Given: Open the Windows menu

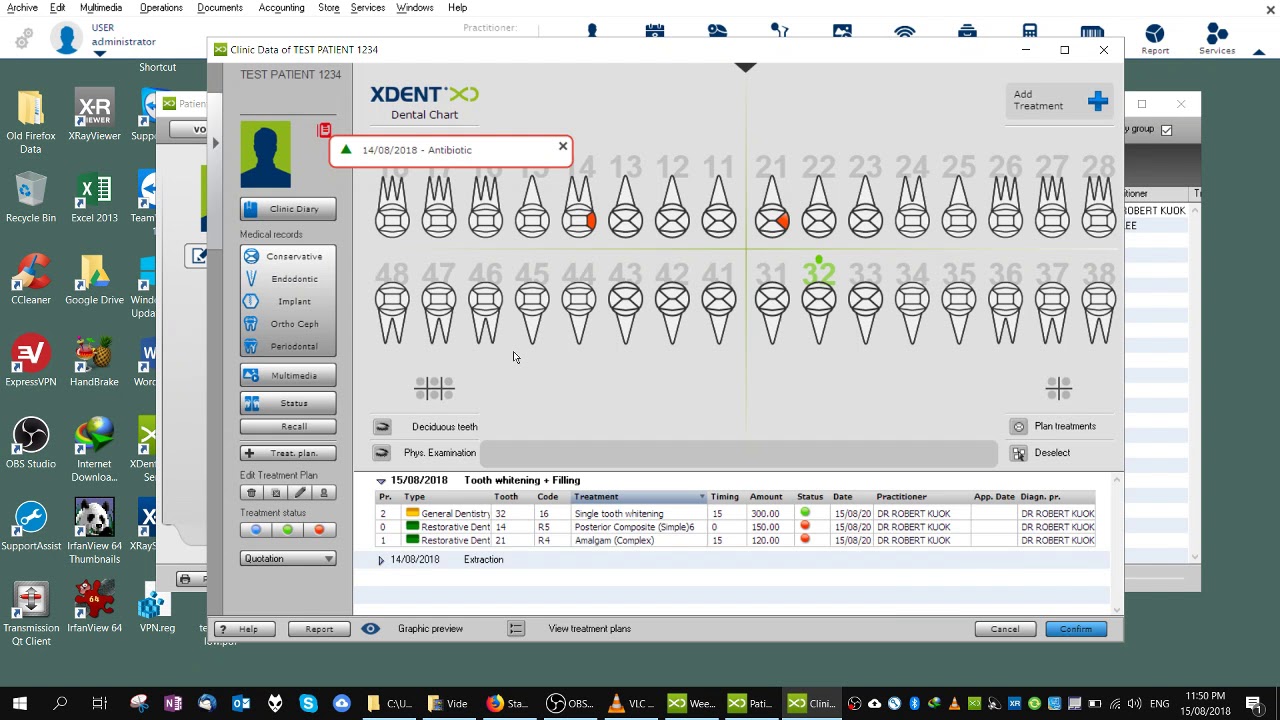Looking at the screenshot, I should click(x=414, y=8).
